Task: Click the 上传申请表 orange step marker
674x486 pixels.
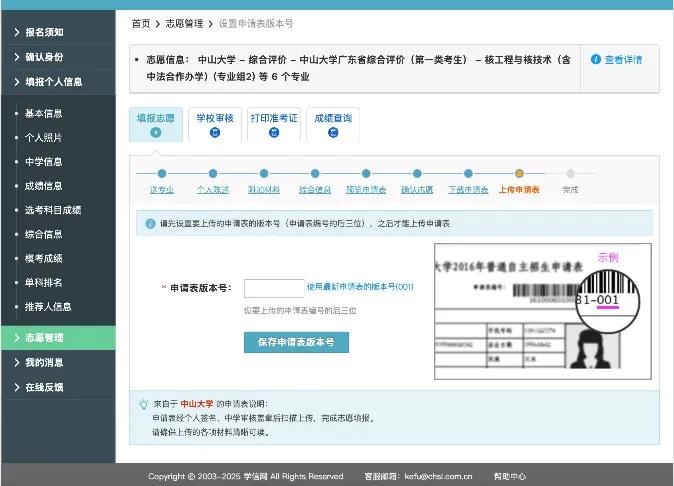Action: click(519, 174)
